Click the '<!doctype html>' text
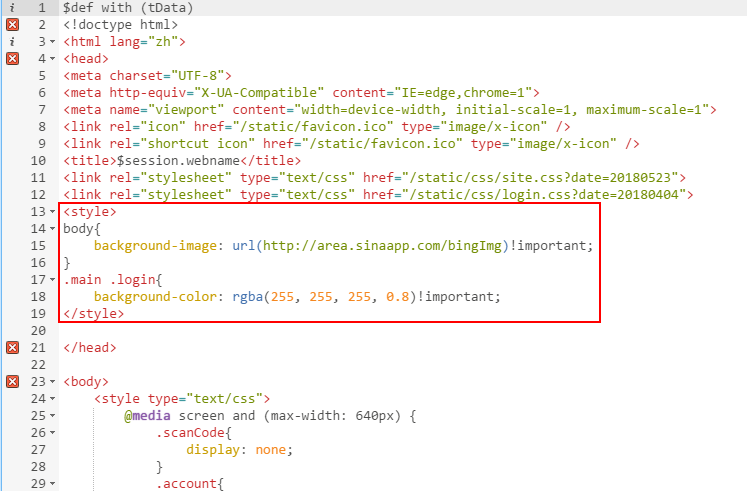The image size is (747, 491). tap(121, 24)
